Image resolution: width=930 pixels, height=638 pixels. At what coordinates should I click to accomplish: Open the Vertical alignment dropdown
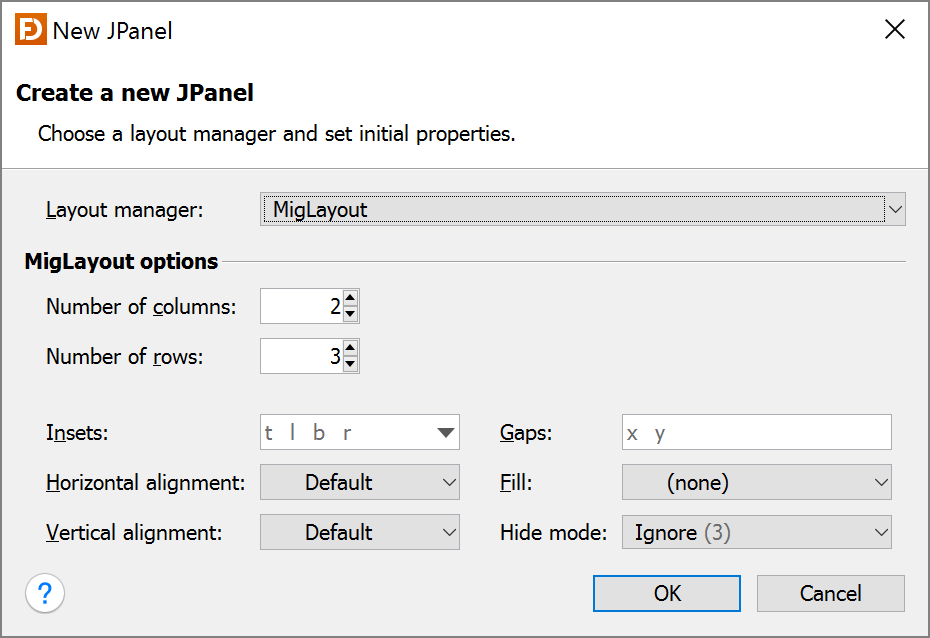(x=359, y=532)
